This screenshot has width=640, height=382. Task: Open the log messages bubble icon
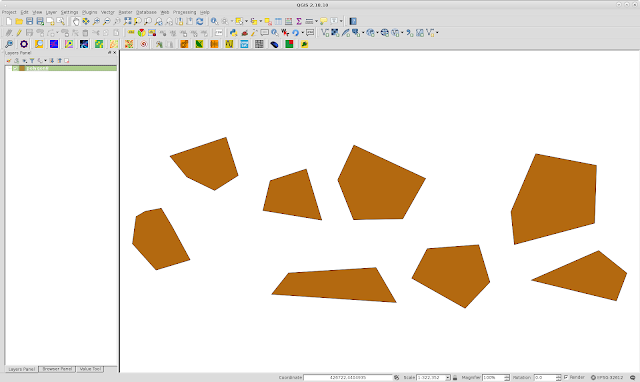(x=632, y=378)
